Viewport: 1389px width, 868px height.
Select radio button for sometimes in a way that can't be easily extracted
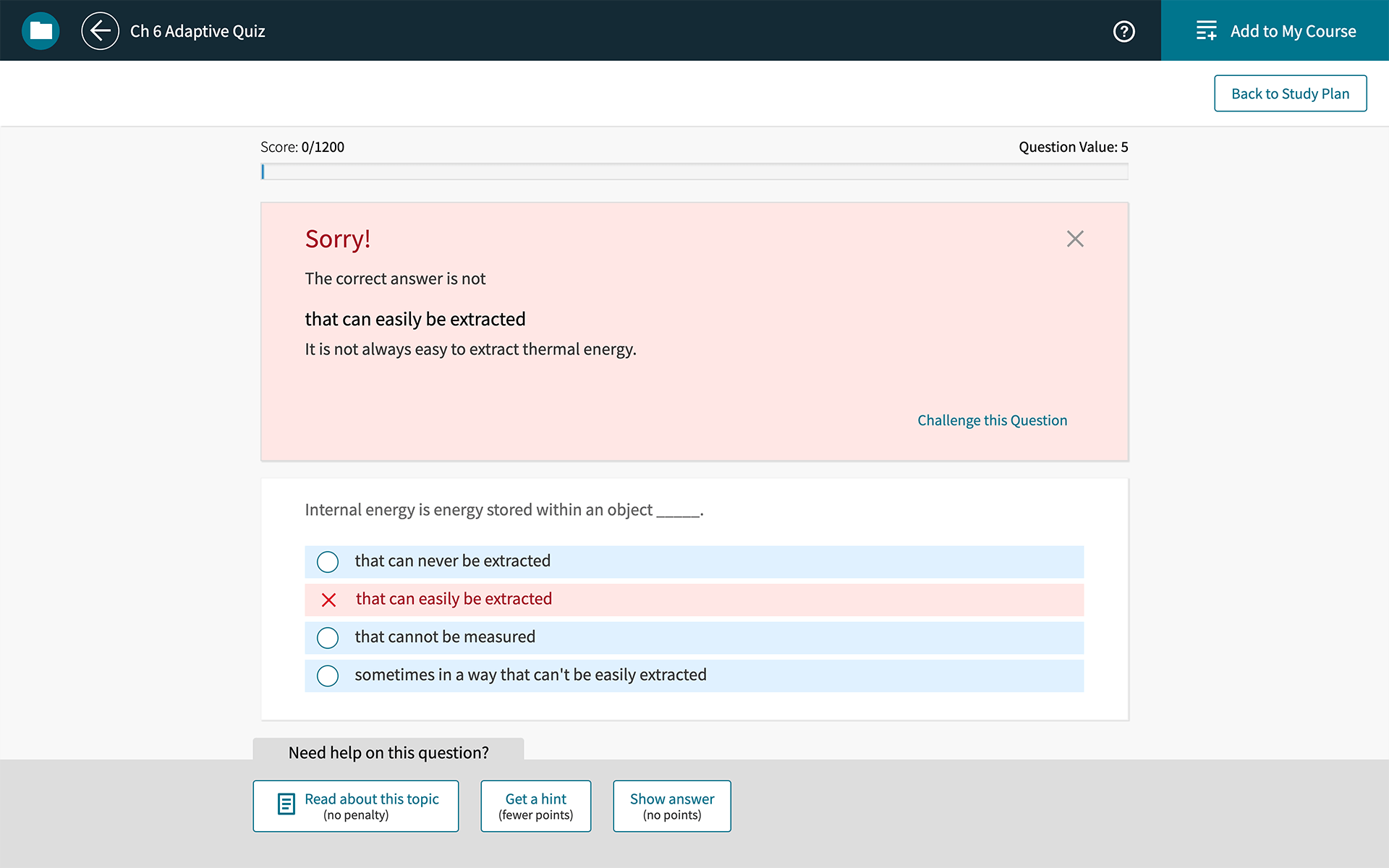tap(328, 675)
